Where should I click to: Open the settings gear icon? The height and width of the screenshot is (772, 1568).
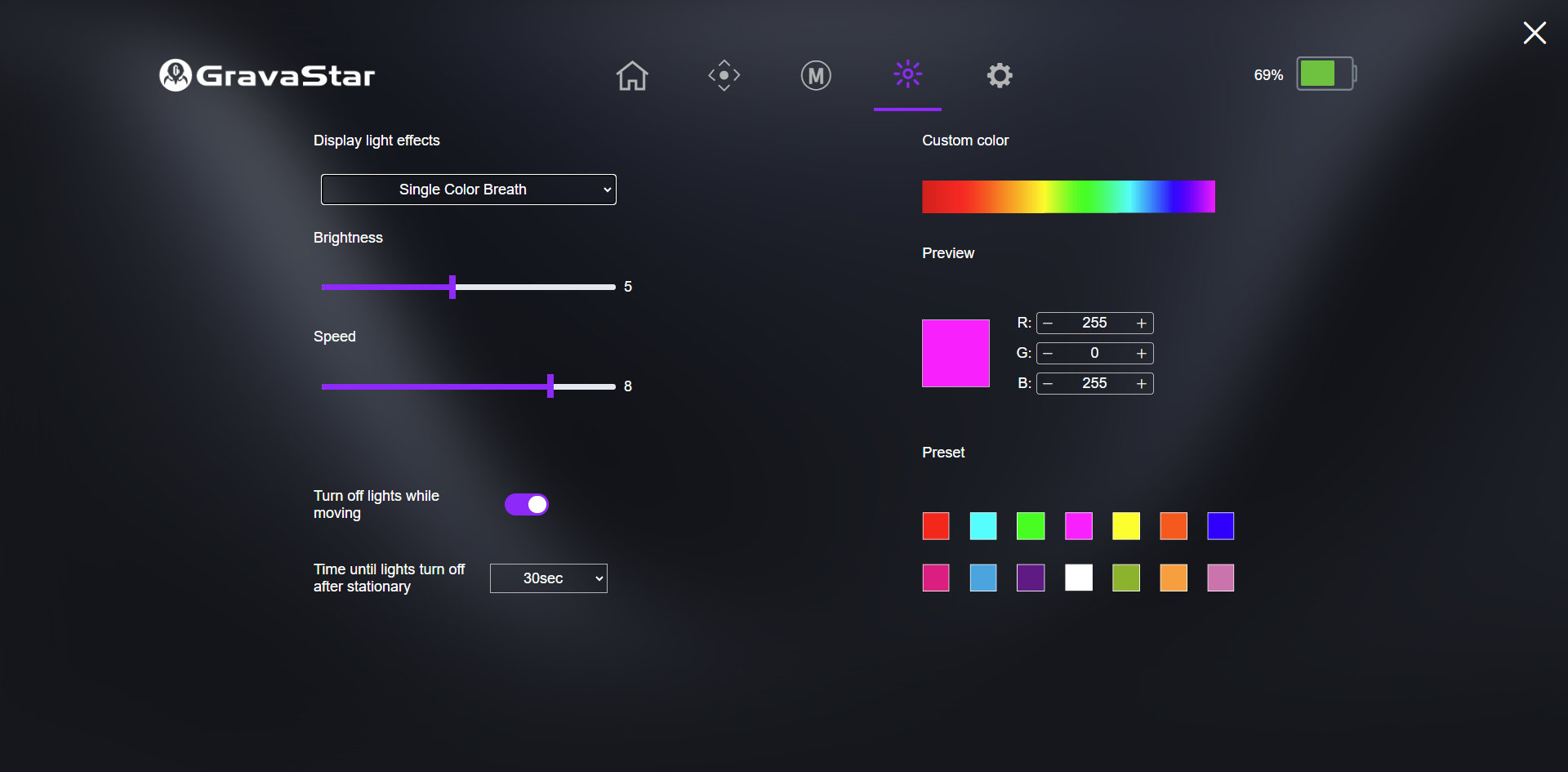(x=999, y=76)
